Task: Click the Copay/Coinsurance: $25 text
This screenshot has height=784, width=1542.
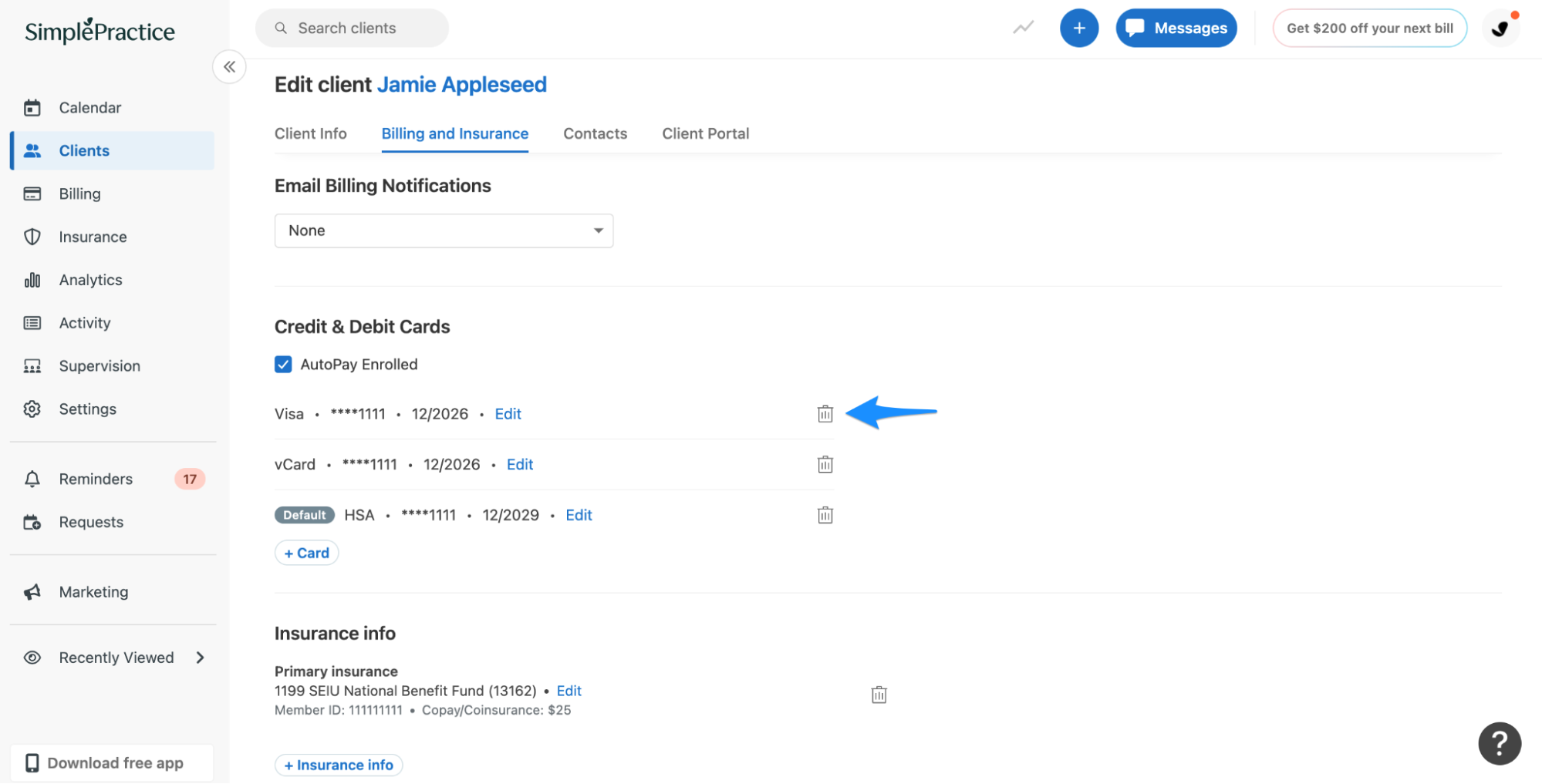Action: click(x=496, y=711)
